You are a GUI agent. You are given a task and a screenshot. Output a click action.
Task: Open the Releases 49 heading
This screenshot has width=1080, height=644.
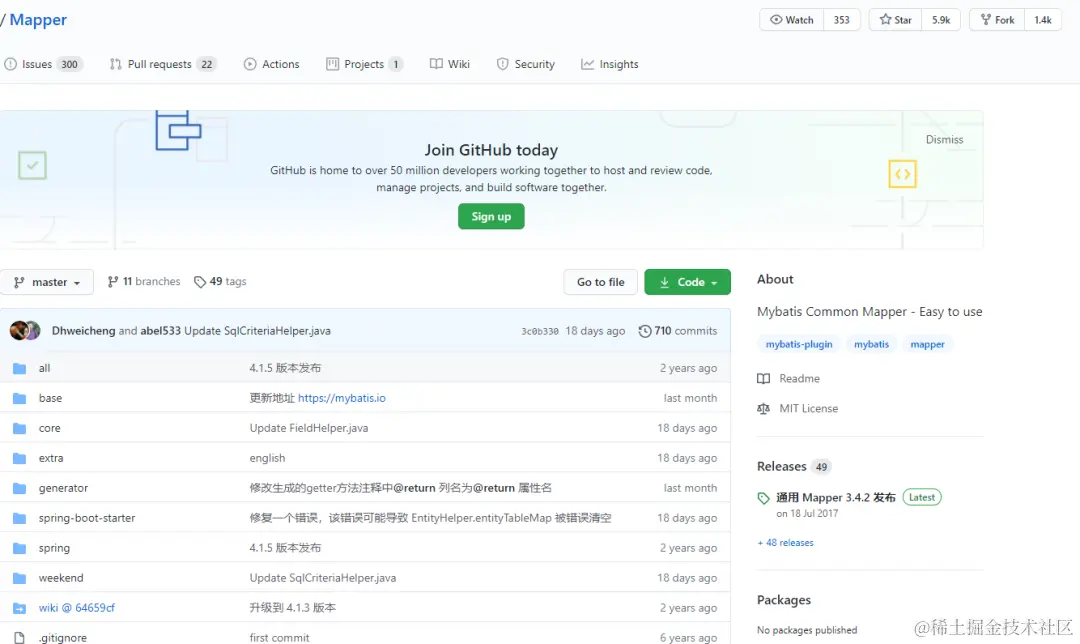click(793, 466)
